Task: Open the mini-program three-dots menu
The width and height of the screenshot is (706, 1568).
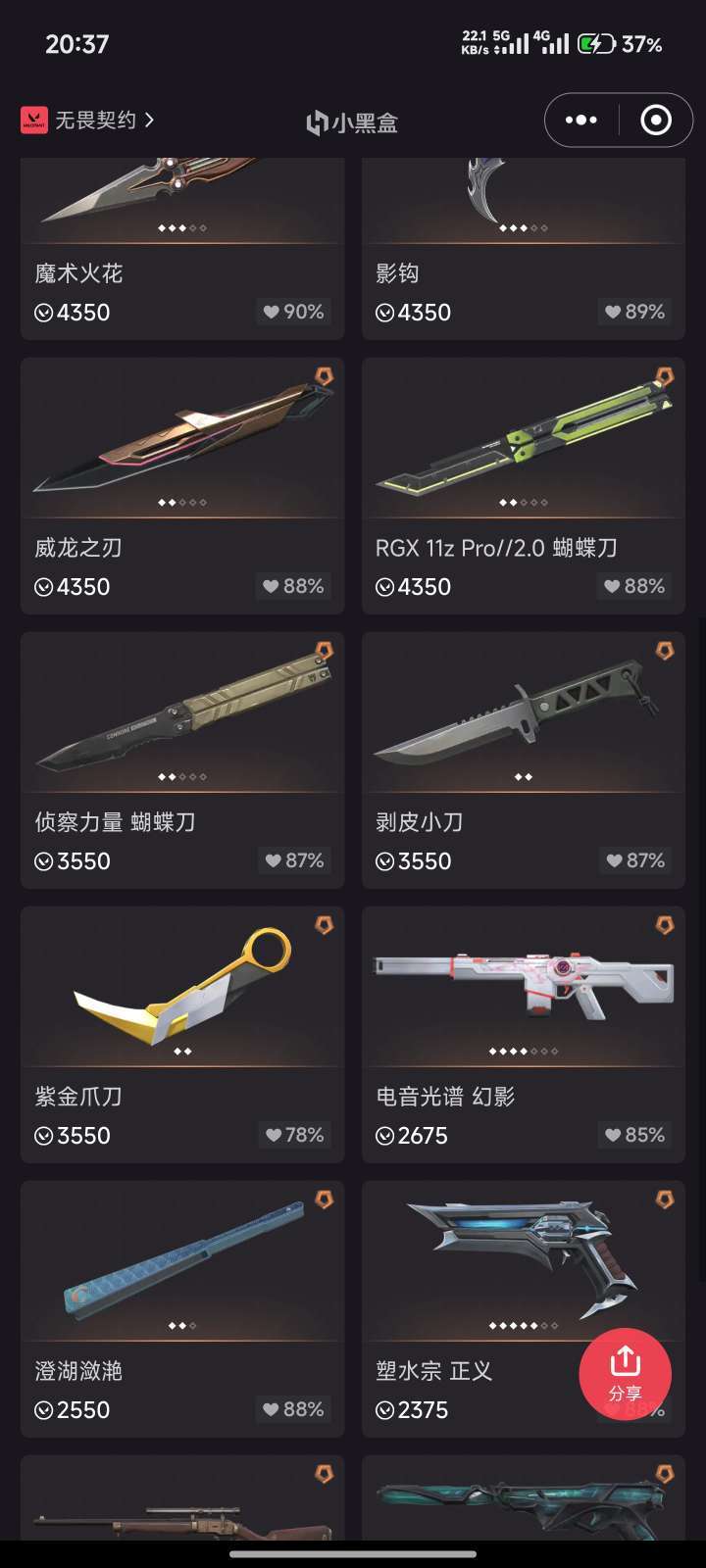Action: tap(580, 121)
